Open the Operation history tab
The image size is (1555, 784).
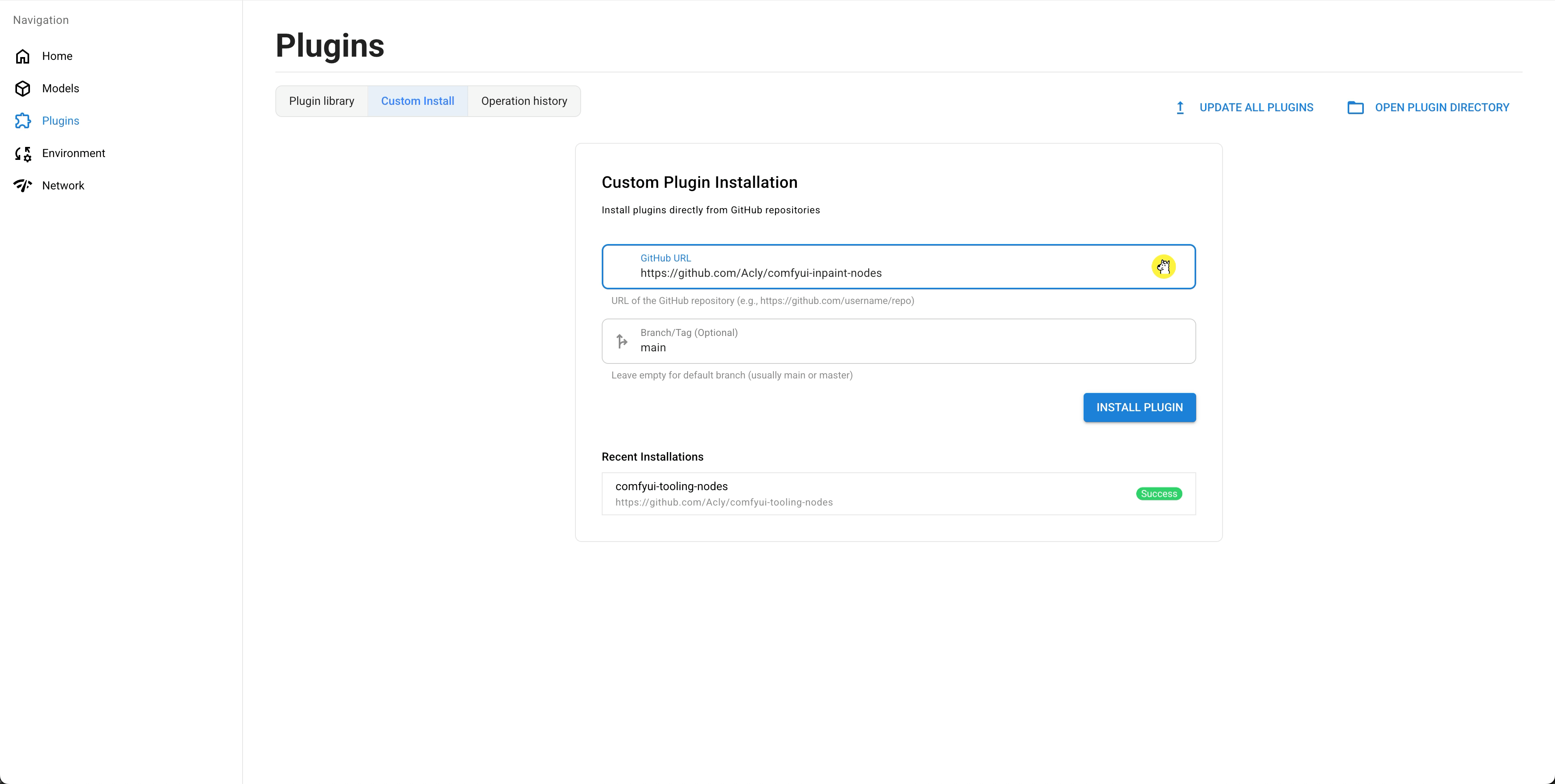click(524, 101)
